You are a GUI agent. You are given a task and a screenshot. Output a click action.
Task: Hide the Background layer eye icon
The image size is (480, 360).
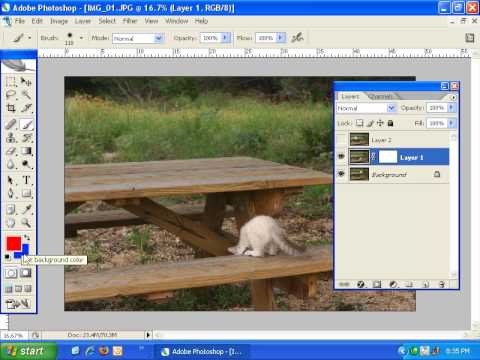tap(341, 174)
